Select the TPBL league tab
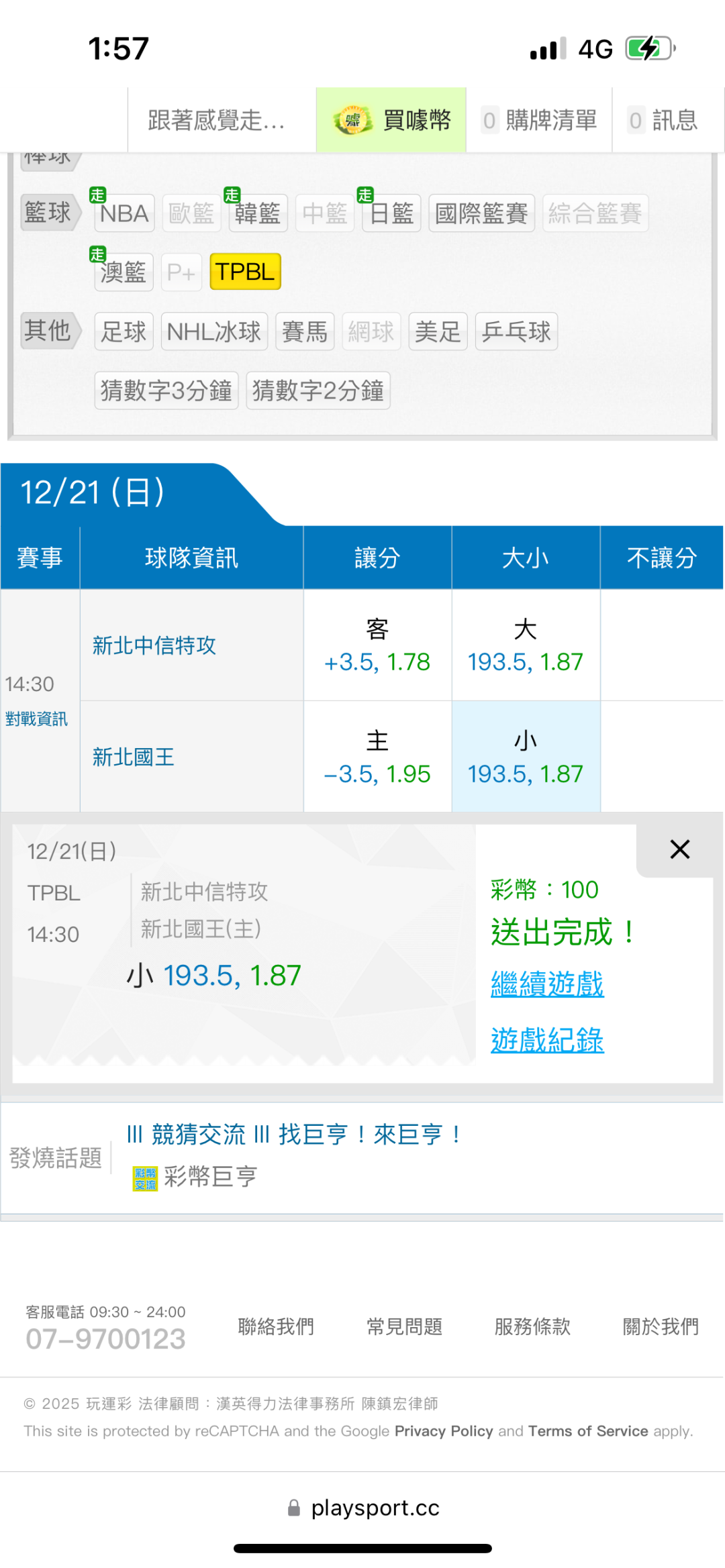 (245, 272)
